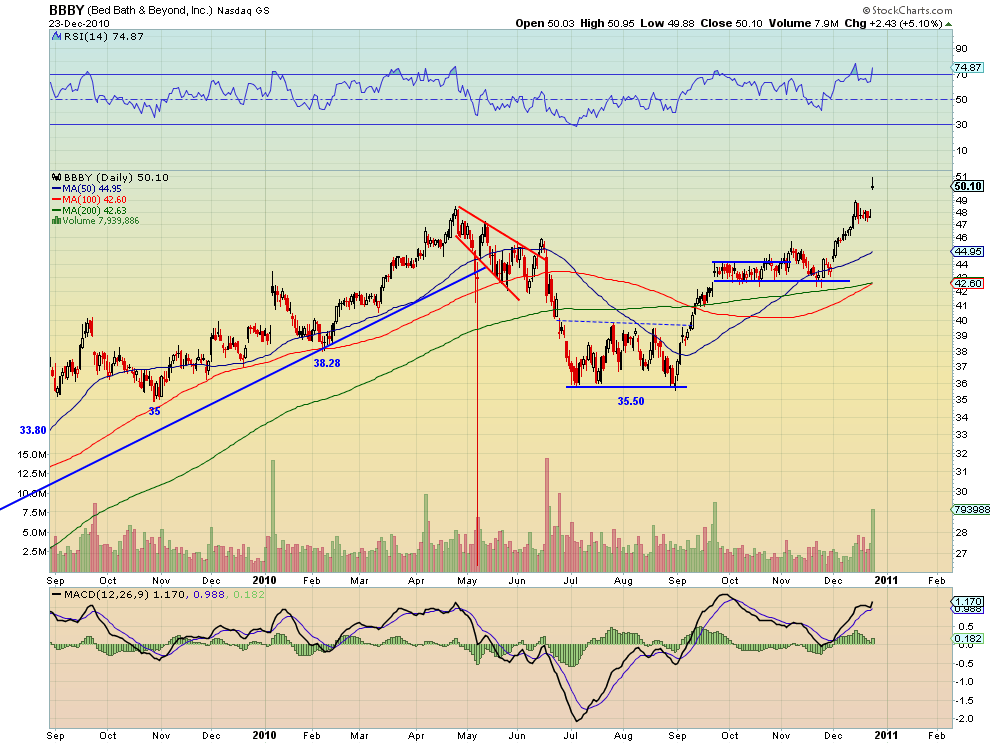Click the 2011 label on price chart axis
Viewport: 990px width, 744px height.
coord(886,580)
